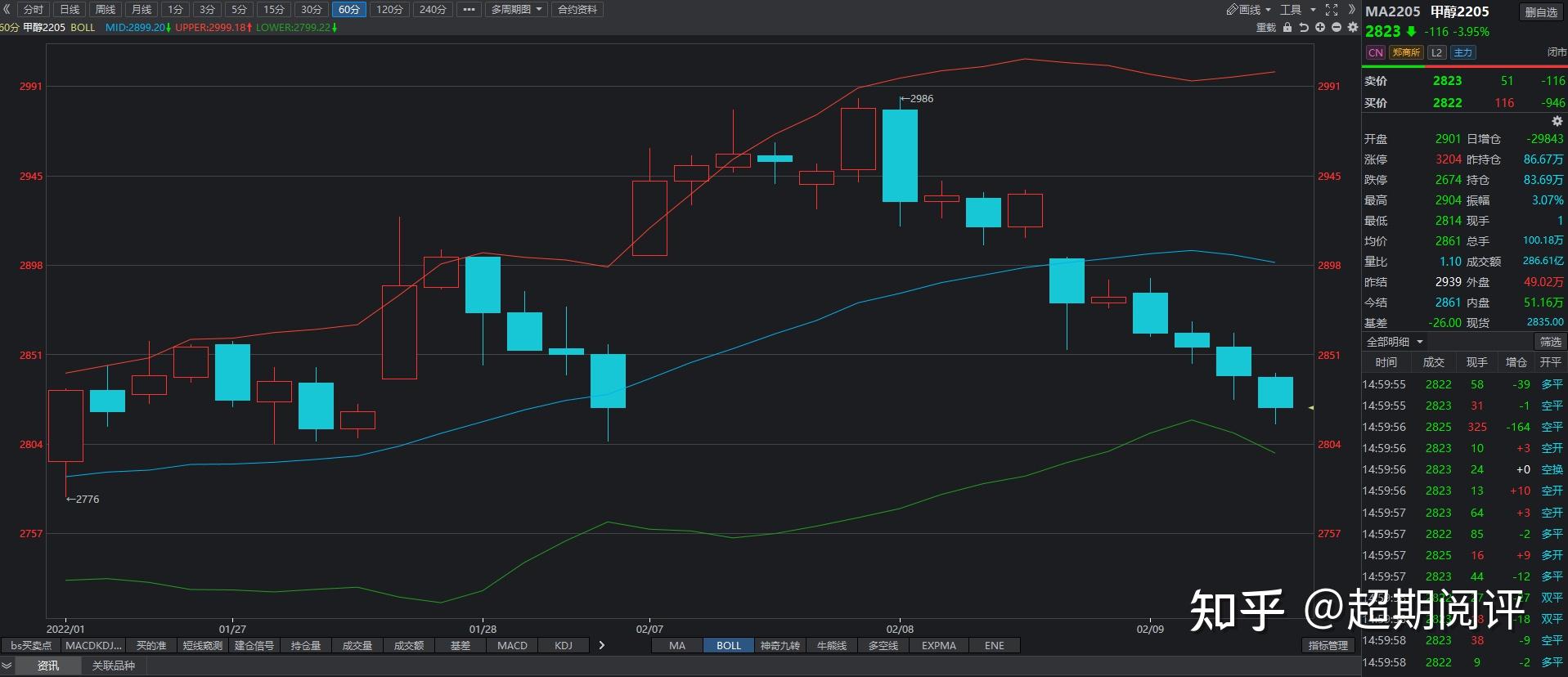Switch to the 关联品种 tab

113,666
